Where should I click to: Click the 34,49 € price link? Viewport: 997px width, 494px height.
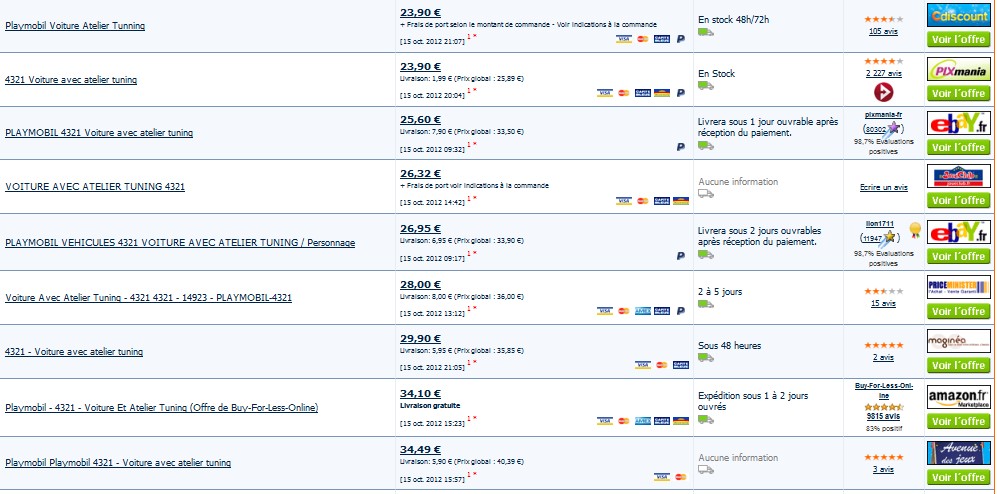coord(420,449)
